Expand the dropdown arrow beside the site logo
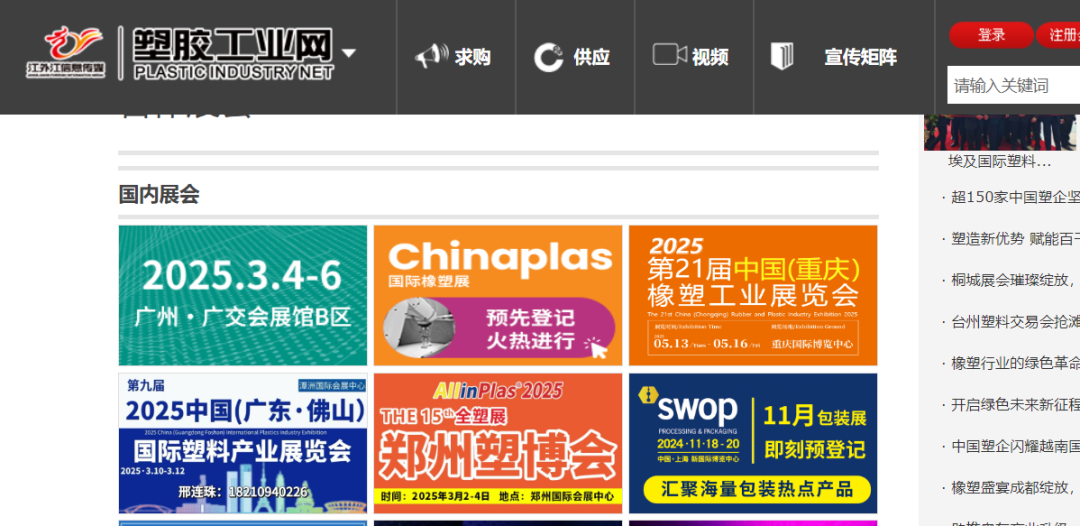The width and height of the screenshot is (1080, 526). click(349, 53)
